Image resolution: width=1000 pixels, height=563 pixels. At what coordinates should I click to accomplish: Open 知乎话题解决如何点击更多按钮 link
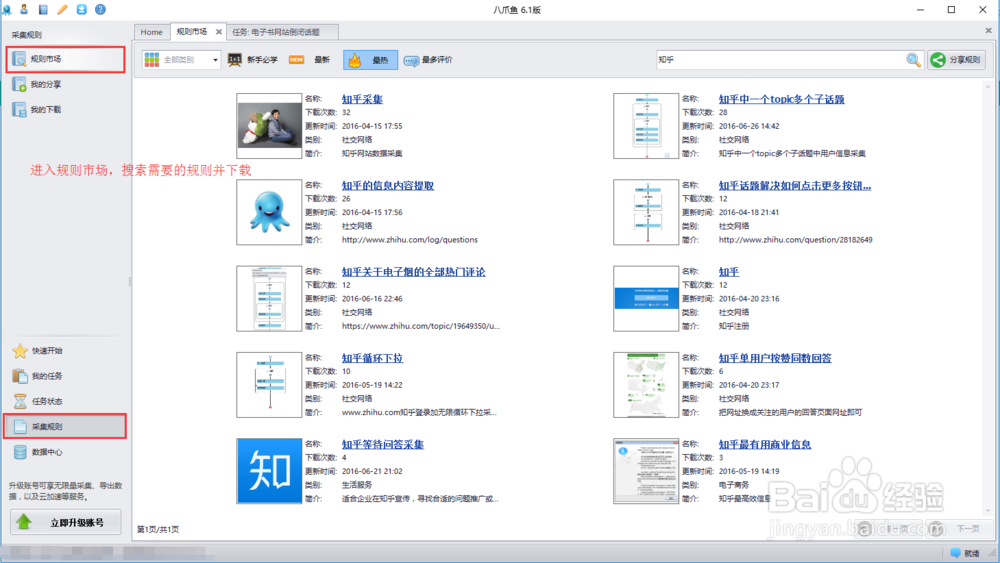795,186
